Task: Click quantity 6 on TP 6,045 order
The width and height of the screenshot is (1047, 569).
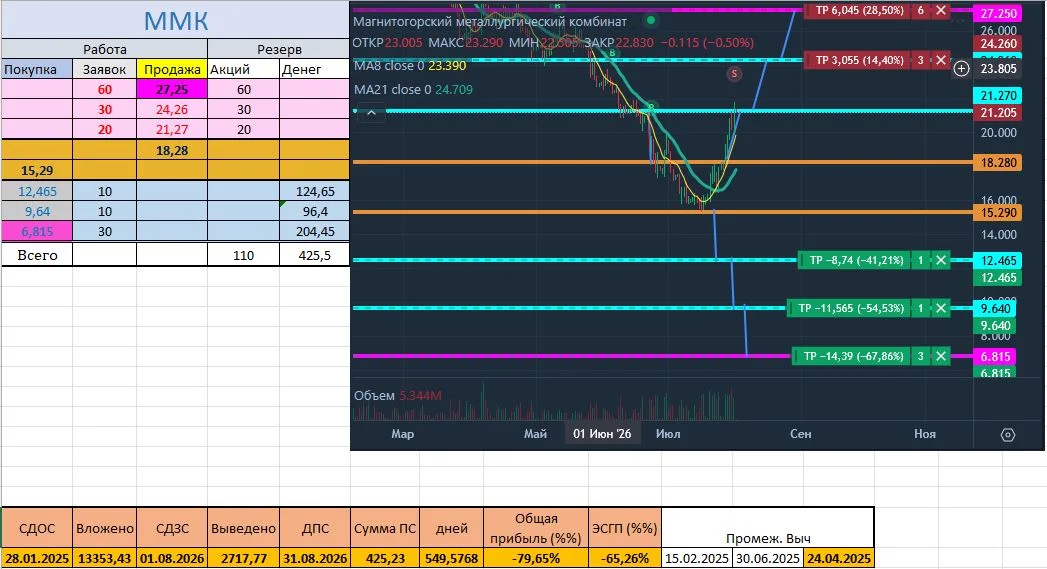Action: 921,10
